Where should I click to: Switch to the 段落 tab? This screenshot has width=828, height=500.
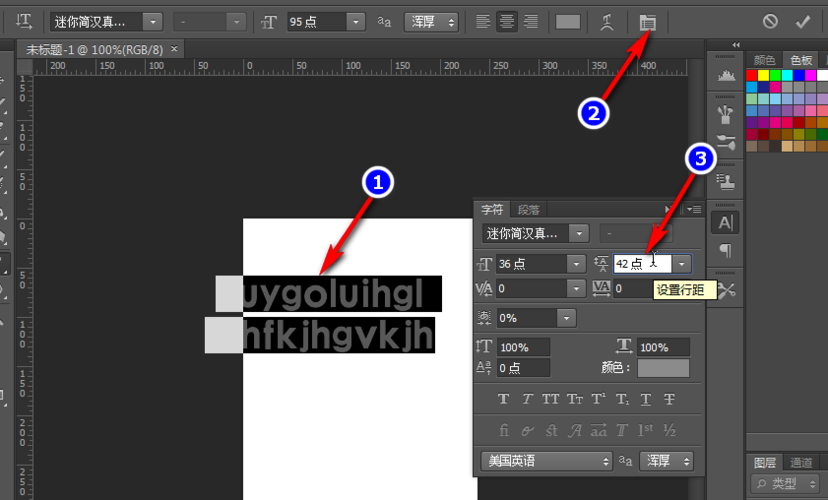(x=528, y=210)
